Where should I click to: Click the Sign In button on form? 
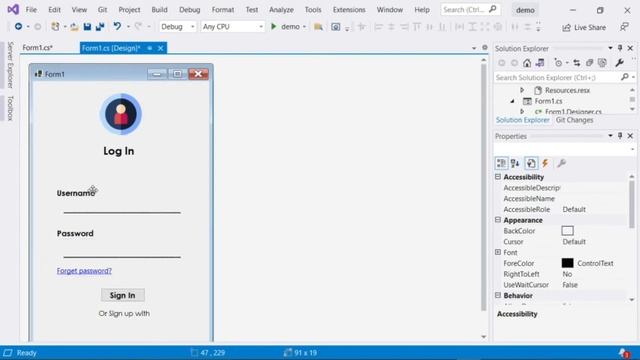[123, 295]
